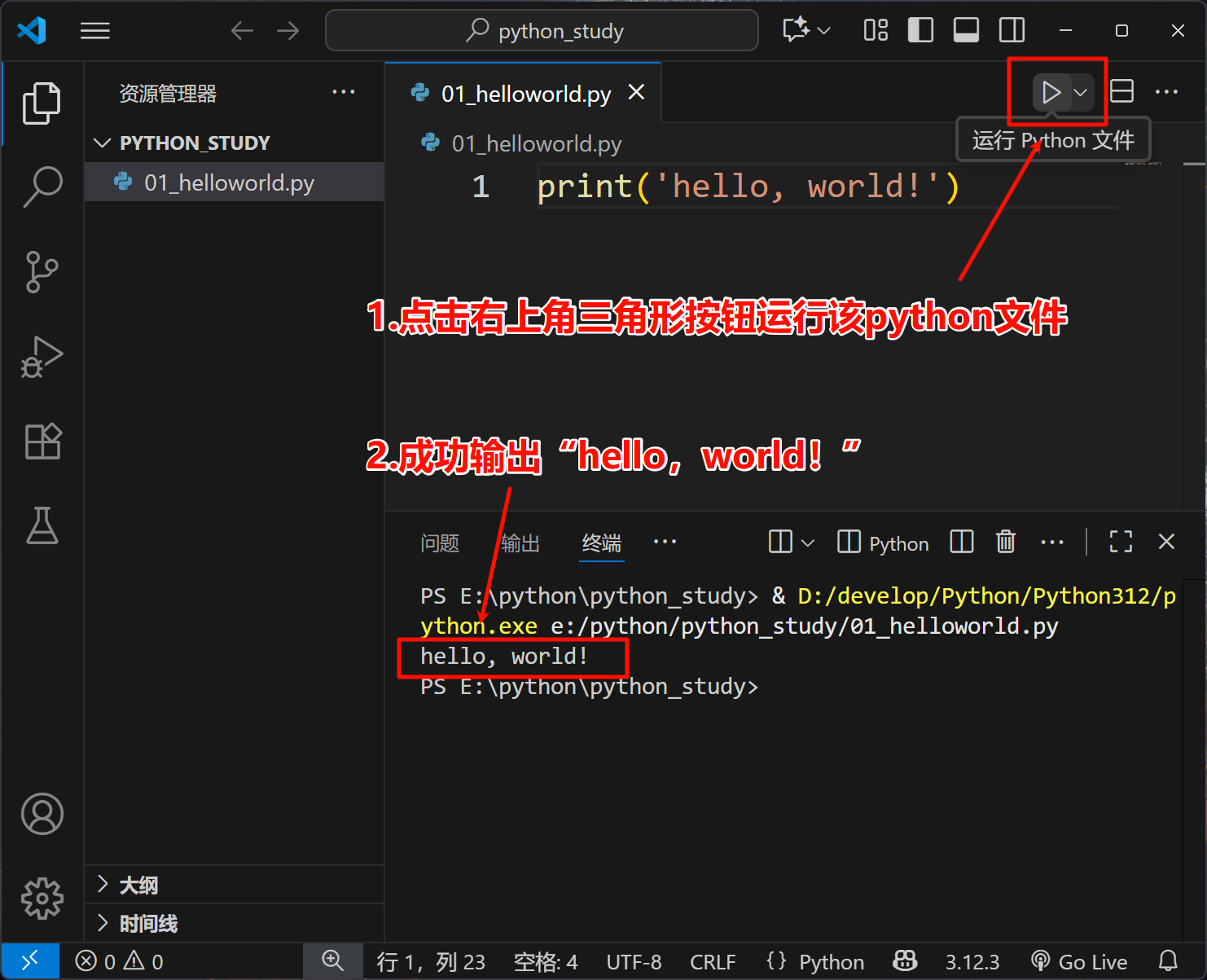The width and height of the screenshot is (1207, 980).
Task: Collapse the PYTHON_STUDY folder section
Action: point(103,143)
